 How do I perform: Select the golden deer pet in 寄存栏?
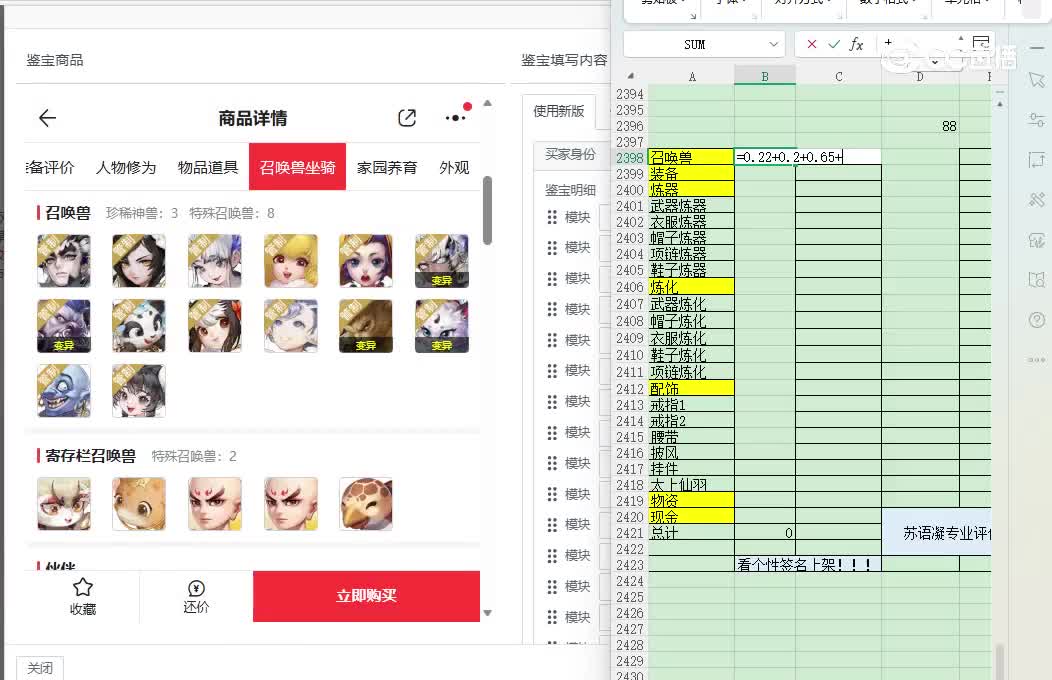coord(139,504)
